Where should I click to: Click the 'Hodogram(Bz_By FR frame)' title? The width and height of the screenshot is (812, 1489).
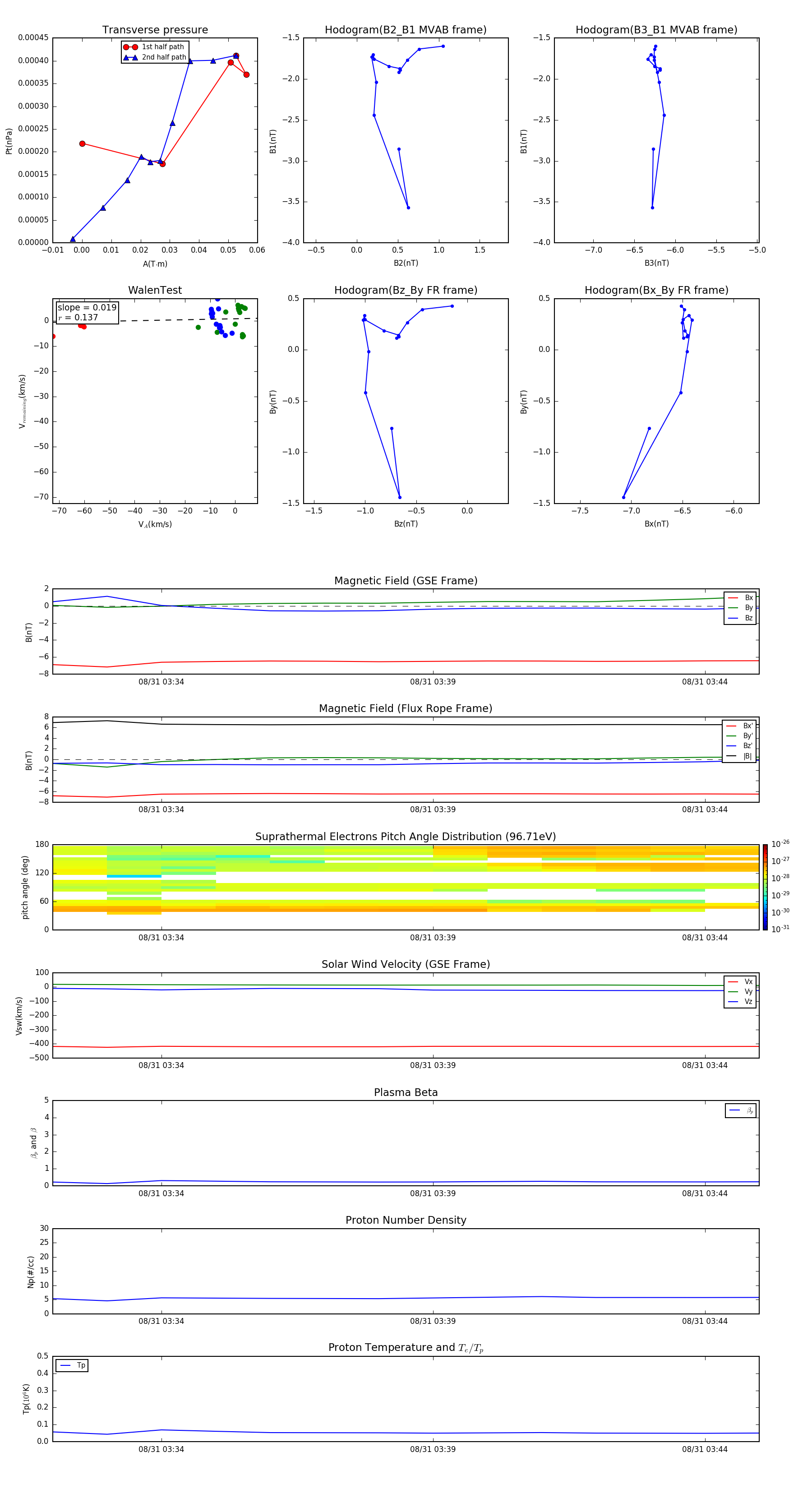[406, 290]
